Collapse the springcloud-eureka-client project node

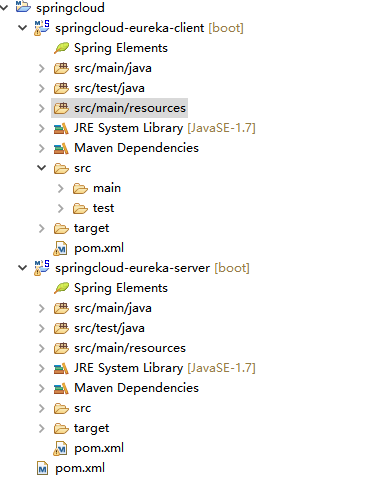23,27
